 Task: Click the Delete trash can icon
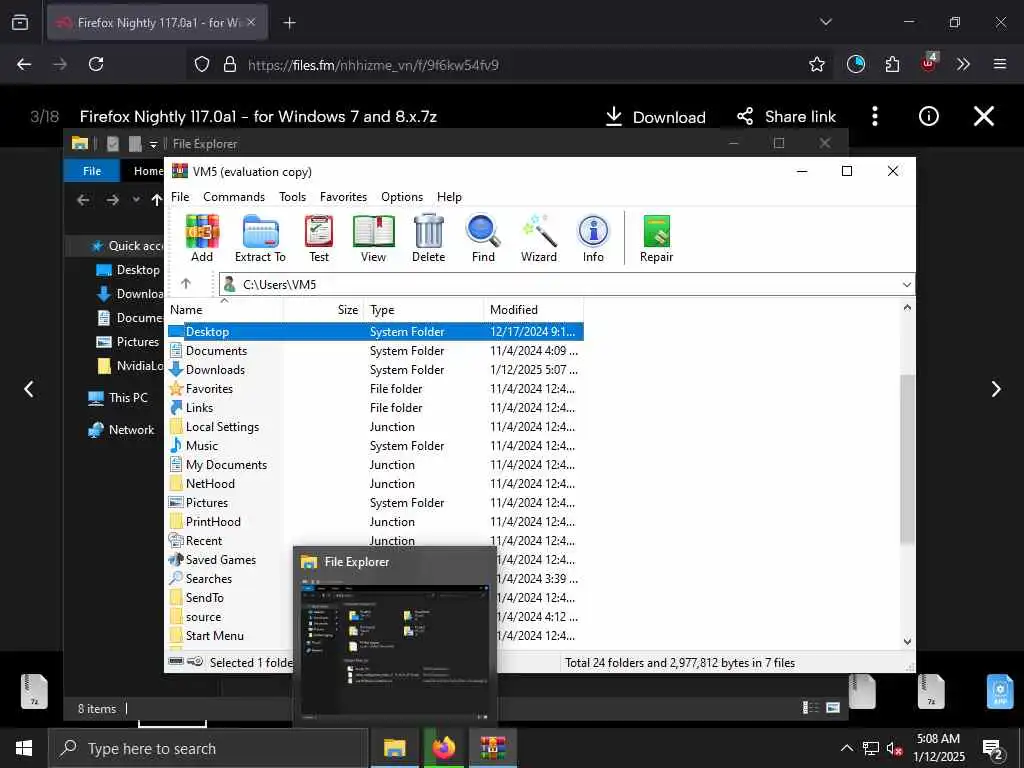428,238
